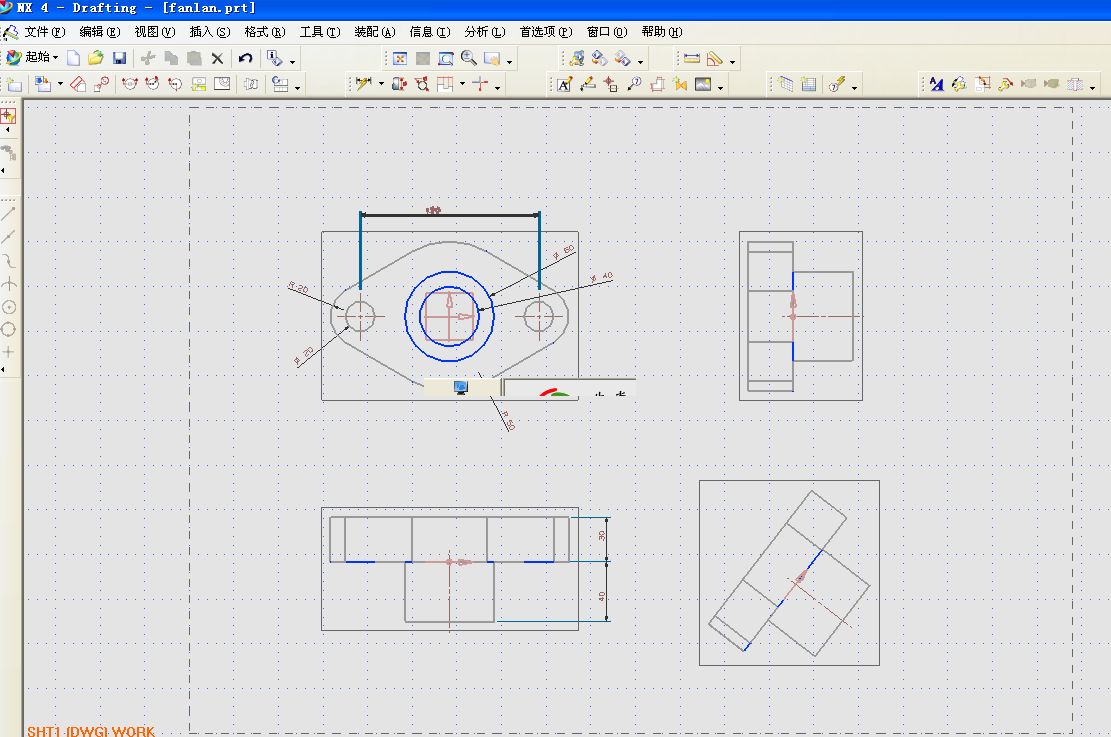The height and width of the screenshot is (737, 1111).
Task: Click the Tabular note table icon
Action: (x=785, y=84)
